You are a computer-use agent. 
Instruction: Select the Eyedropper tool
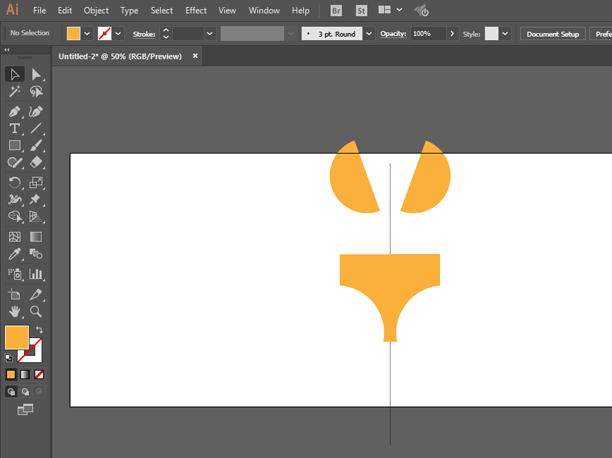(15, 256)
